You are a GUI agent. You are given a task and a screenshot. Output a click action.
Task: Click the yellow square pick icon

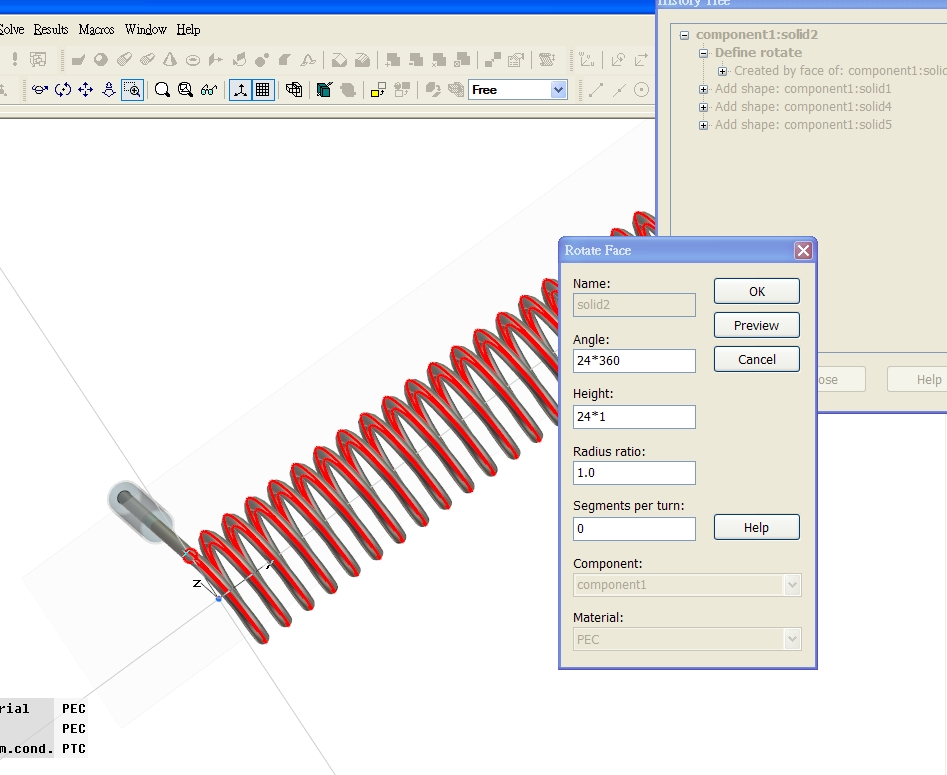pyautogui.click(x=378, y=90)
